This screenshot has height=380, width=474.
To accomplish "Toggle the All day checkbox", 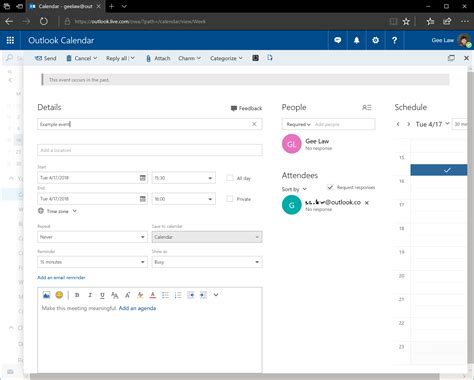I will click(230, 178).
